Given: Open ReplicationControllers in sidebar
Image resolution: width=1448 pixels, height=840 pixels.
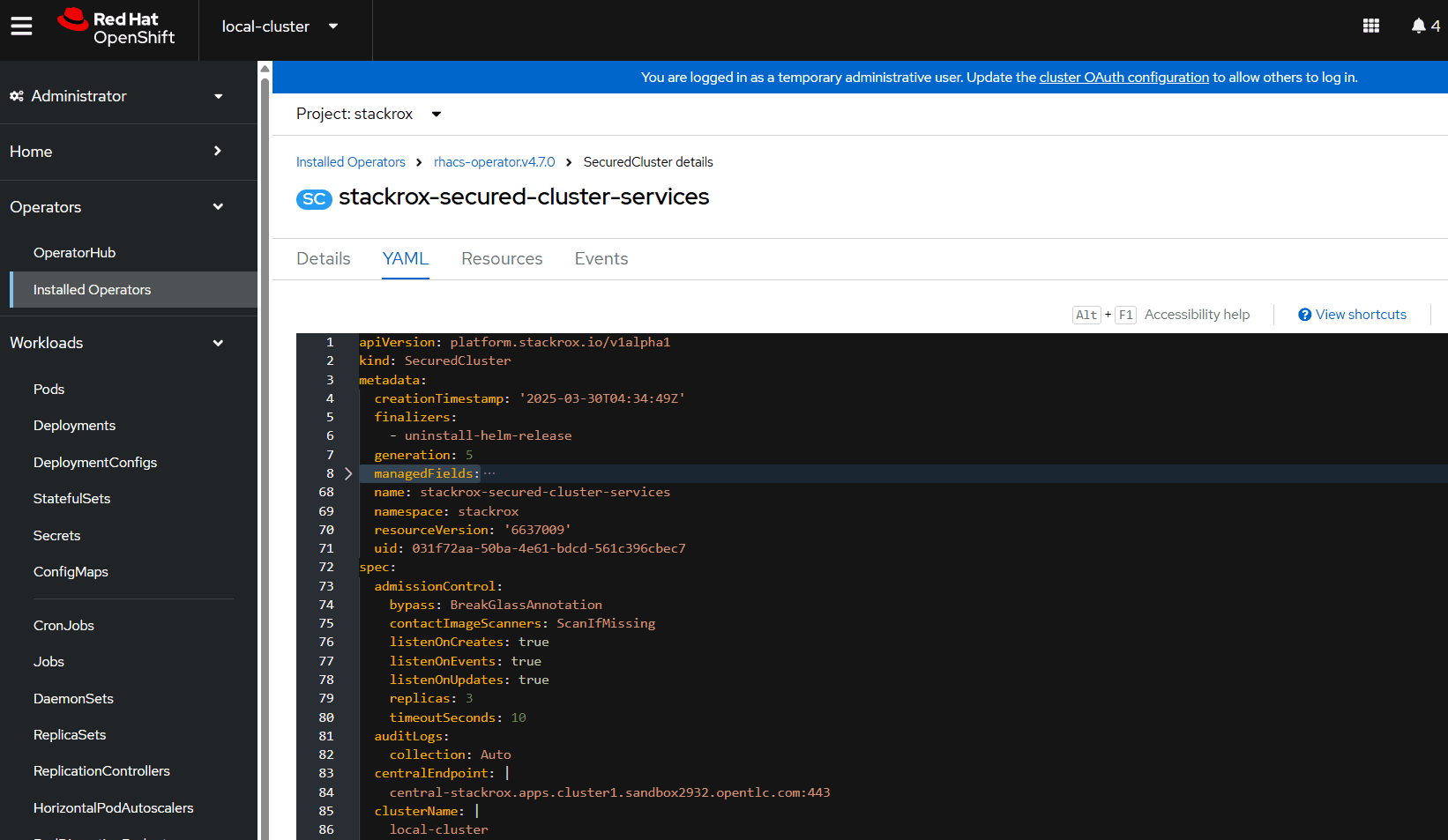Looking at the screenshot, I should [101, 771].
